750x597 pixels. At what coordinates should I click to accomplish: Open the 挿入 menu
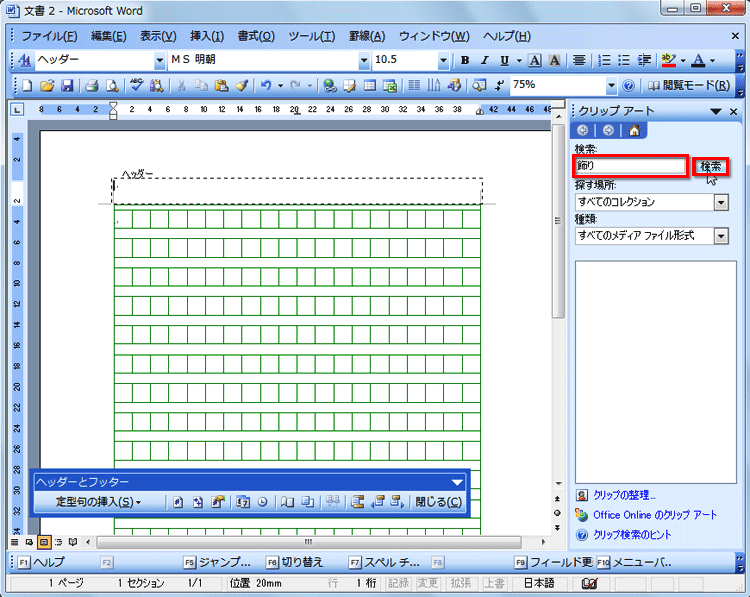207,36
